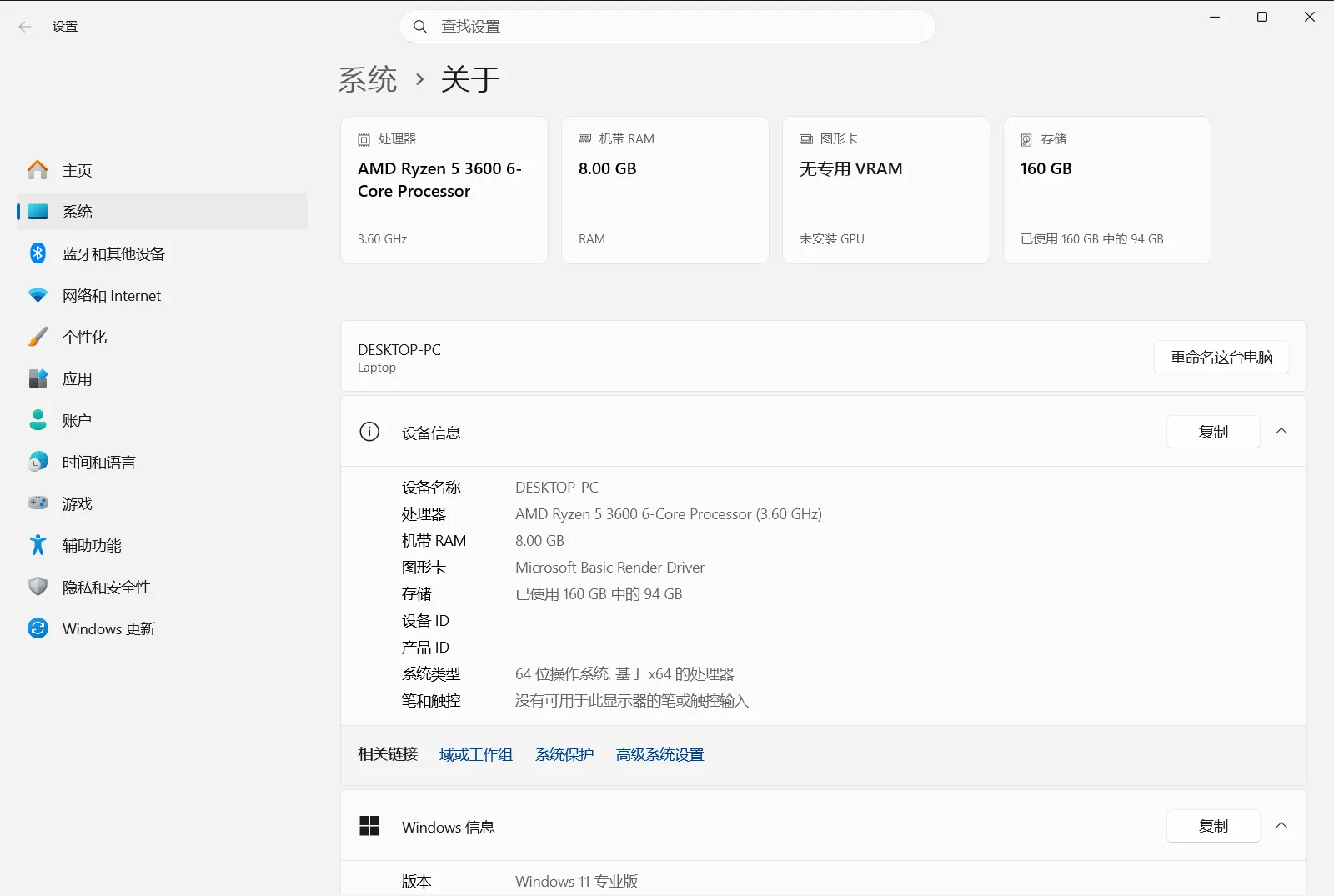1334x896 pixels.
Task: Open the 个性化 settings page
Action: [162, 337]
